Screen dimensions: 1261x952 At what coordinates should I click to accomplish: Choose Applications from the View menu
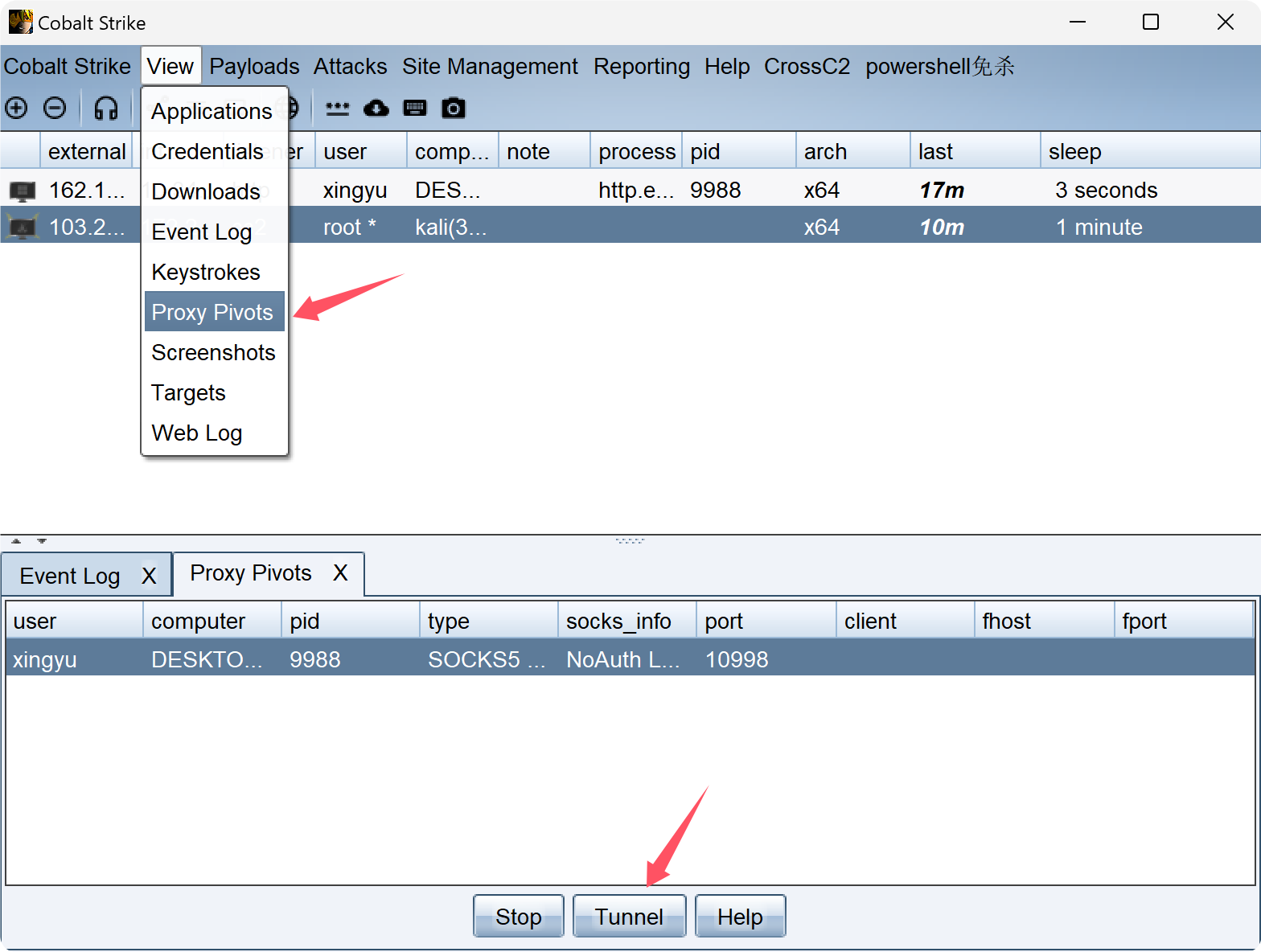click(214, 111)
